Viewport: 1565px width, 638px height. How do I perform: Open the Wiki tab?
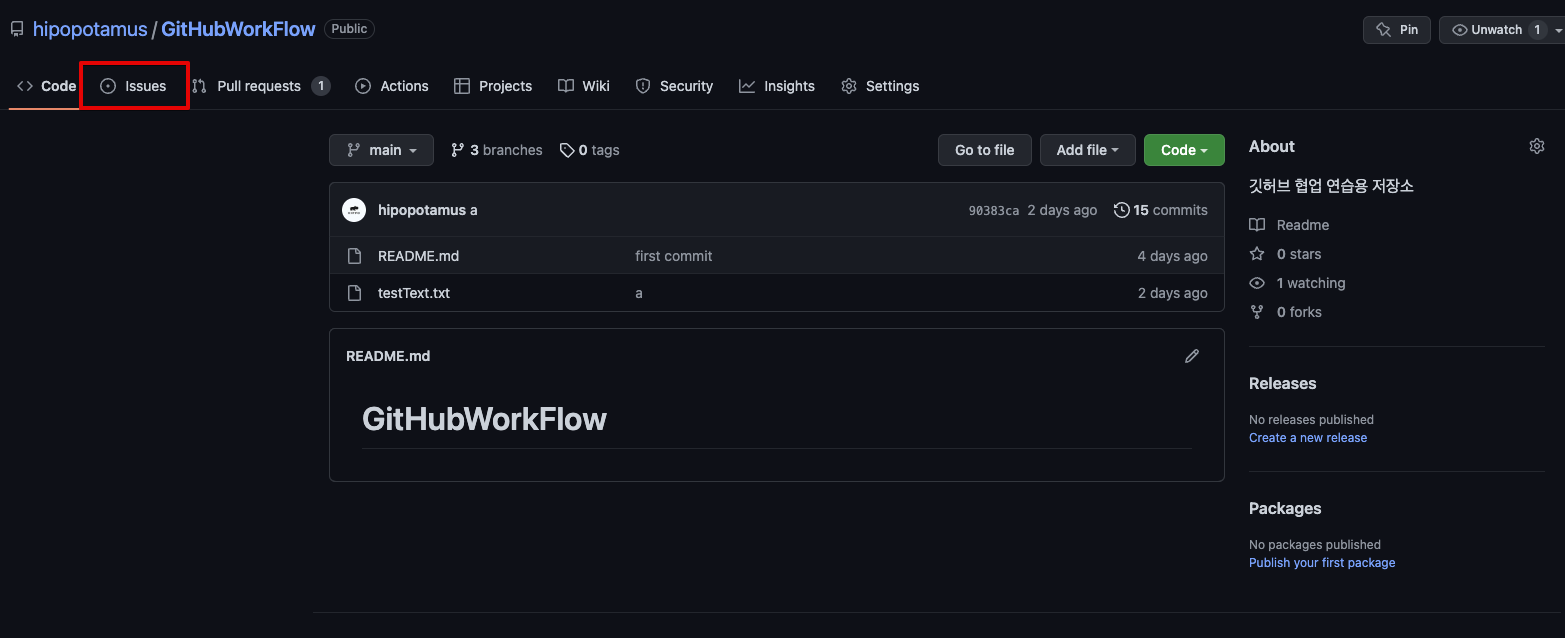pyautogui.click(x=584, y=86)
